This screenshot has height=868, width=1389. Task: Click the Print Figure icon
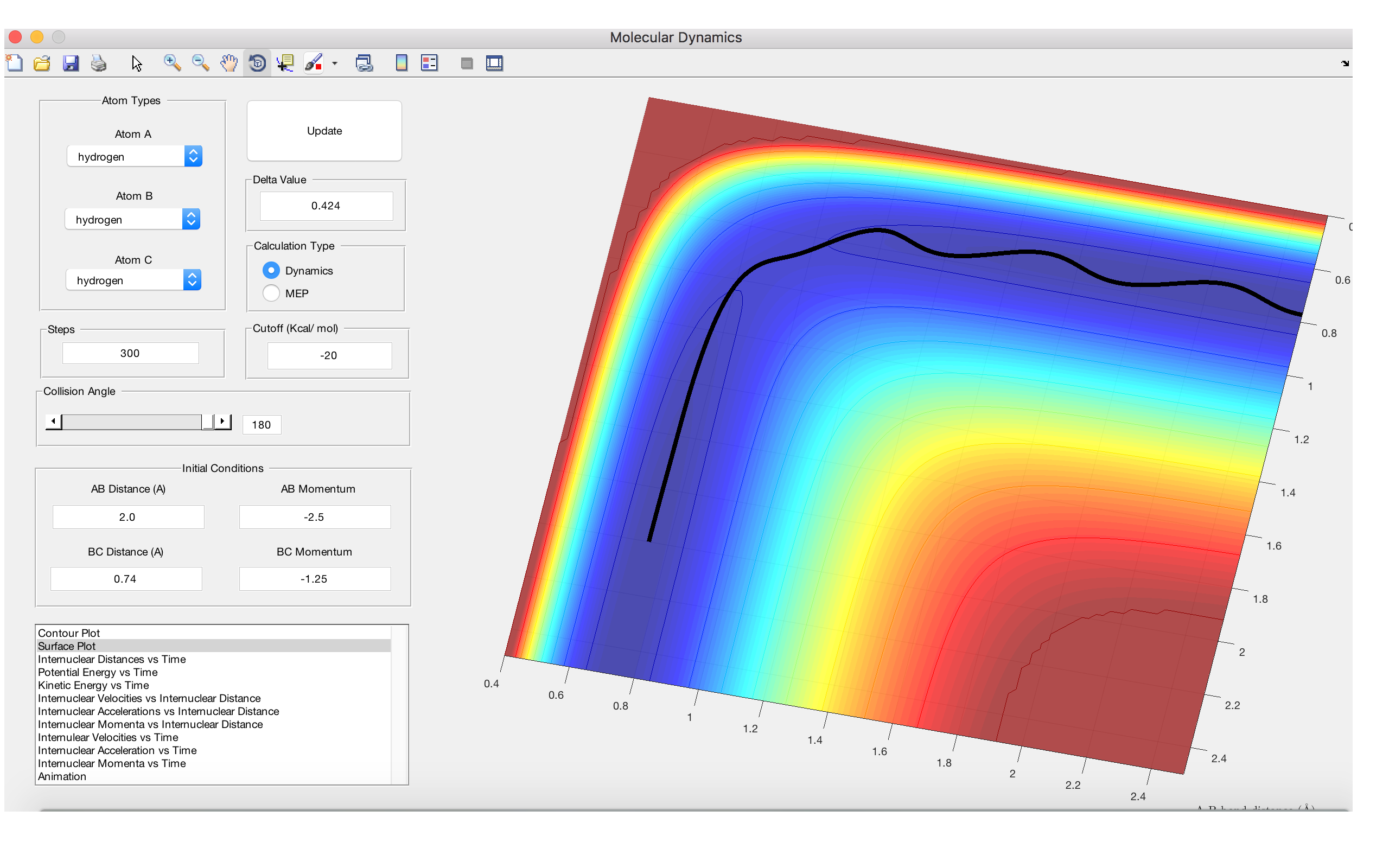(99, 63)
